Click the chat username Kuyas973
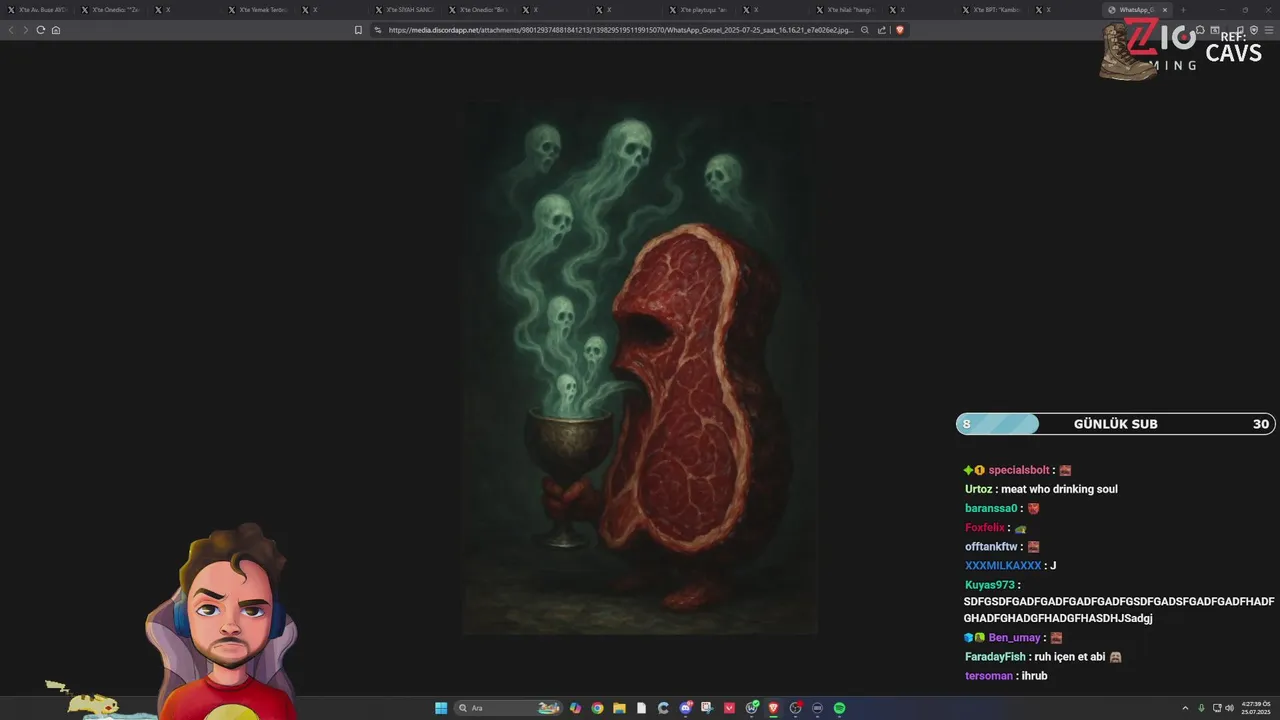The width and height of the screenshot is (1280, 720). click(990, 585)
